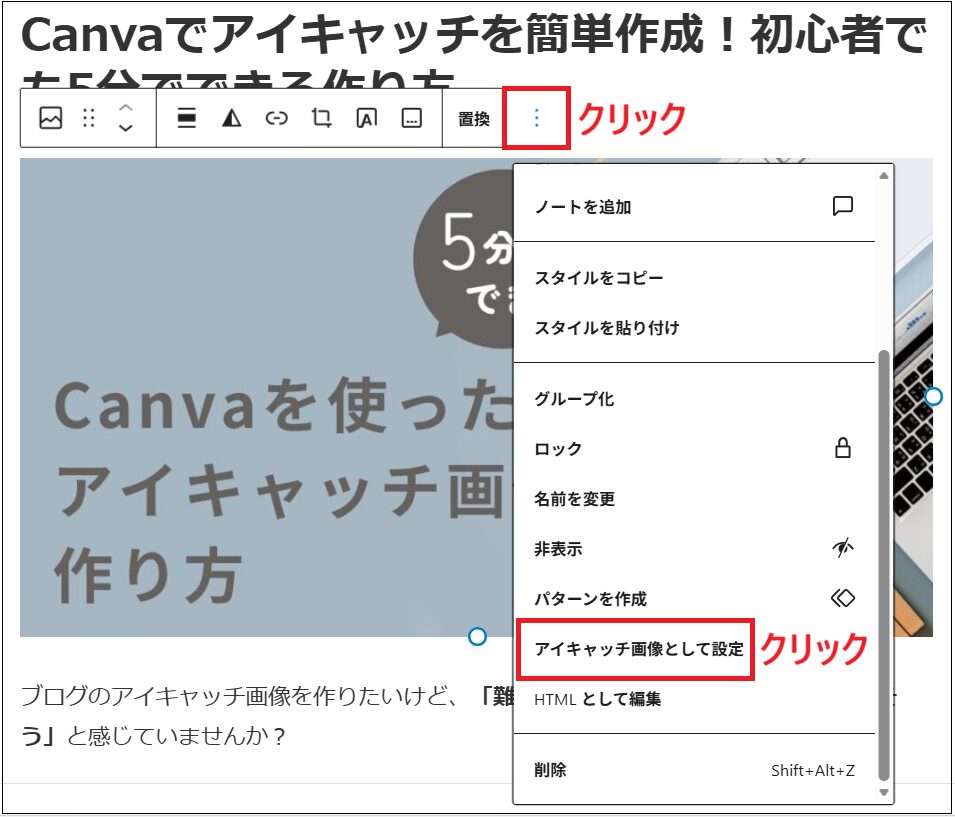Image resolution: width=955 pixels, height=817 pixels.
Task: Click the bottom image resize handle
Action: [x=478, y=637]
